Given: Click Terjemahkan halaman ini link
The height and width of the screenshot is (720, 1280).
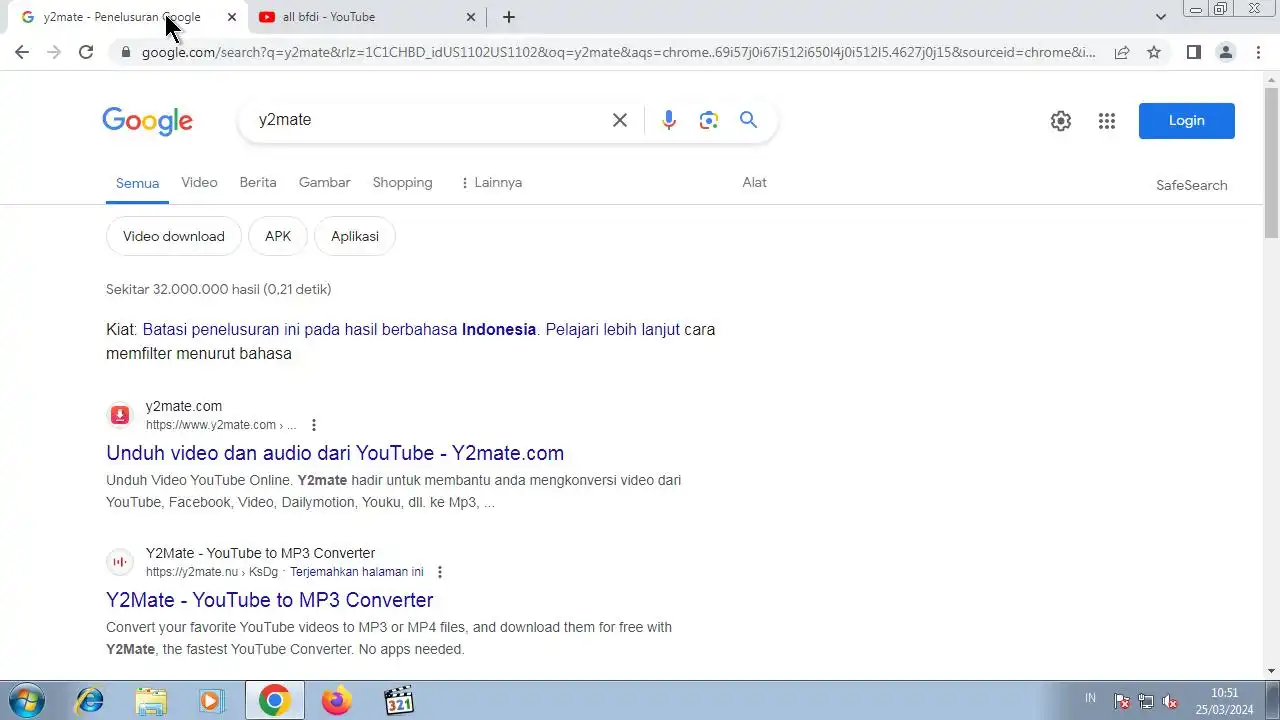Looking at the screenshot, I should [x=357, y=572].
